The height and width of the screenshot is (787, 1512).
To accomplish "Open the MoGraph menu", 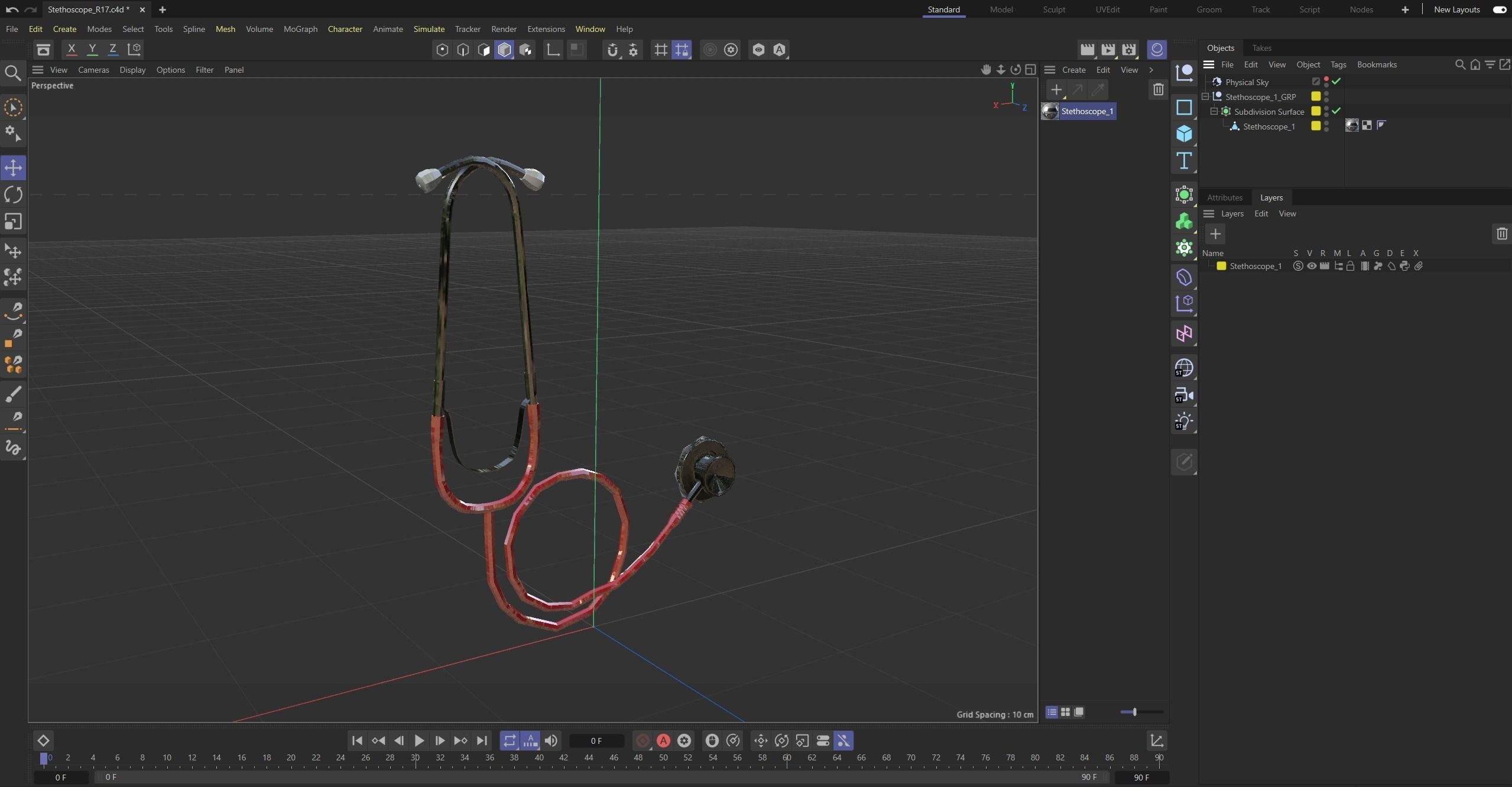I will [x=300, y=29].
